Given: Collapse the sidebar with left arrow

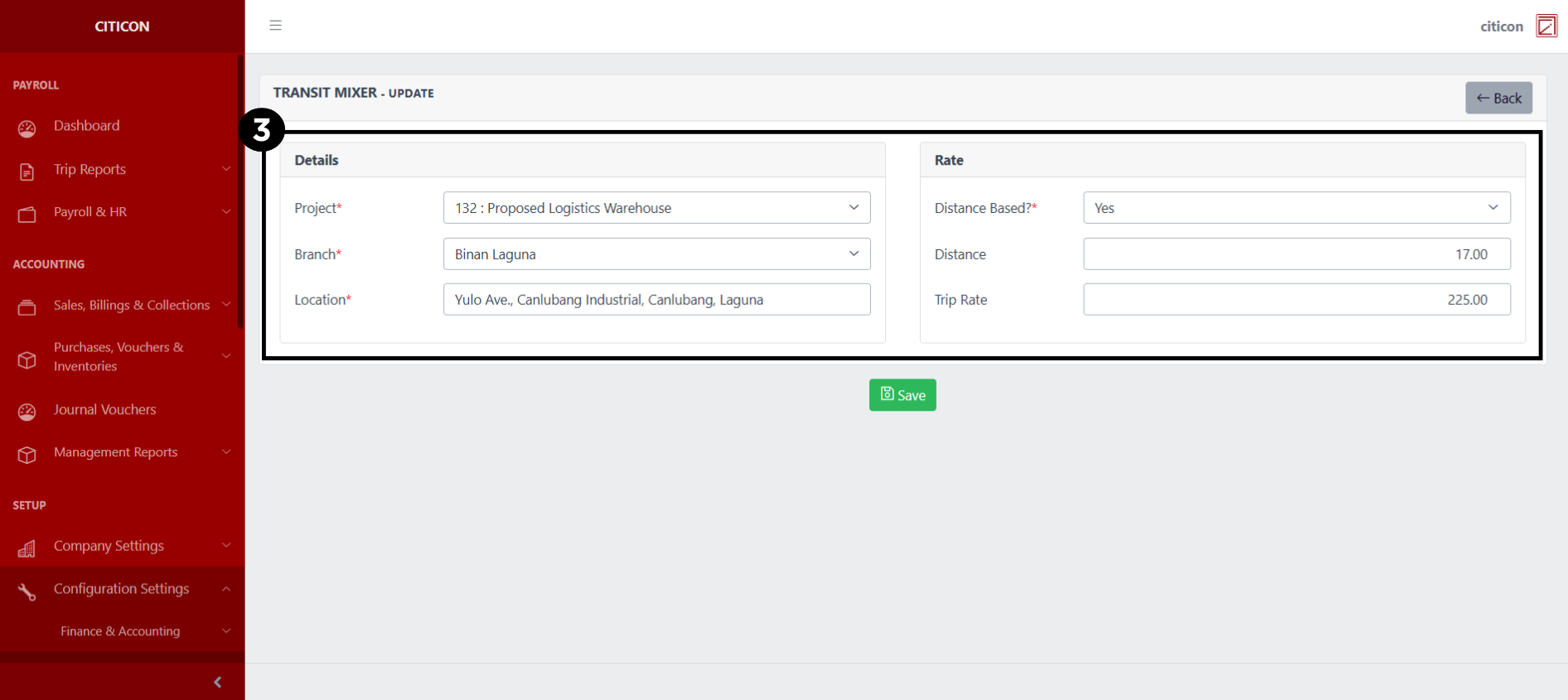Looking at the screenshot, I should (x=217, y=682).
